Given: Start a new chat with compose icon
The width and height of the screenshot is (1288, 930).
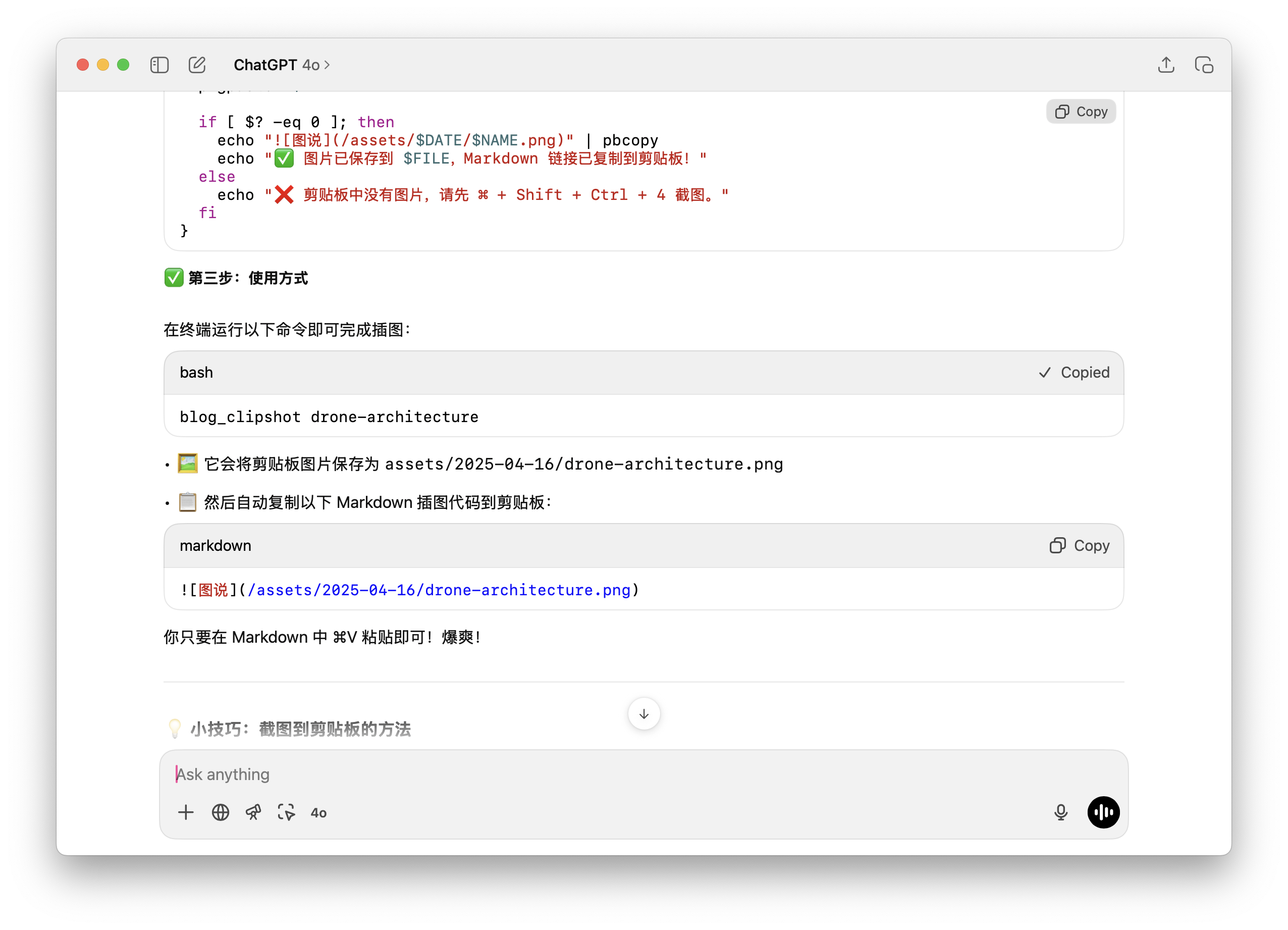Looking at the screenshot, I should 197,65.
